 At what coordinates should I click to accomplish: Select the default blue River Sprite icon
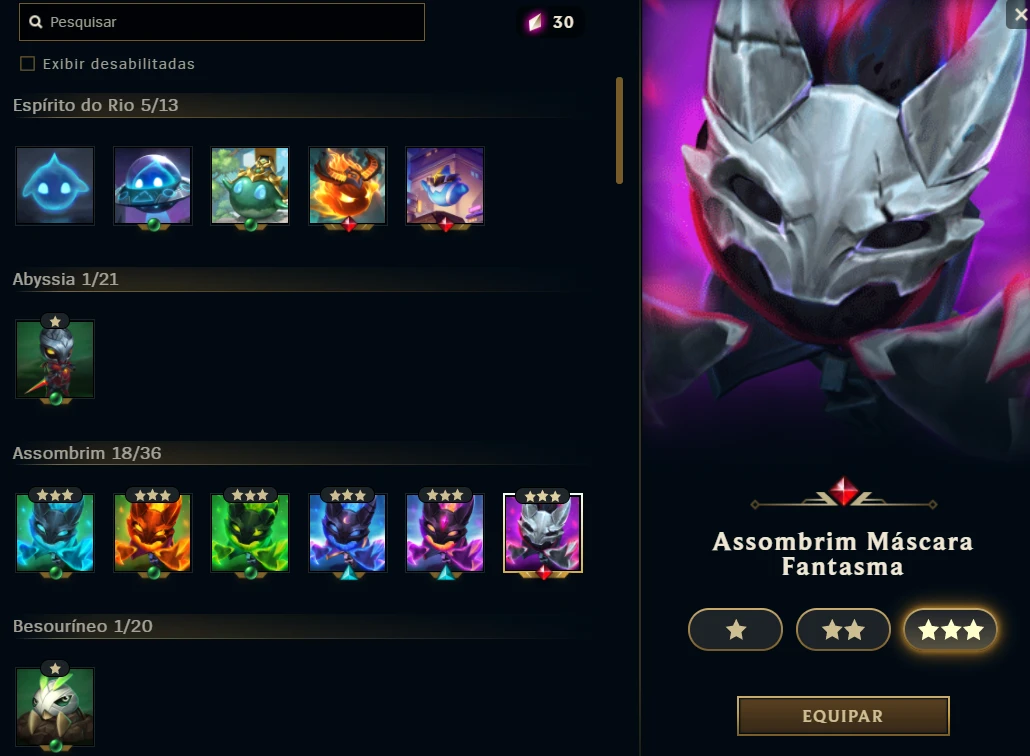[55, 186]
